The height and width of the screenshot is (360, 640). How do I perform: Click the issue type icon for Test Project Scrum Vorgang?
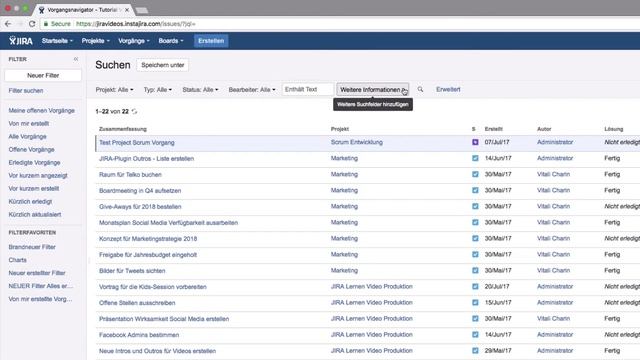(x=475, y=142)
